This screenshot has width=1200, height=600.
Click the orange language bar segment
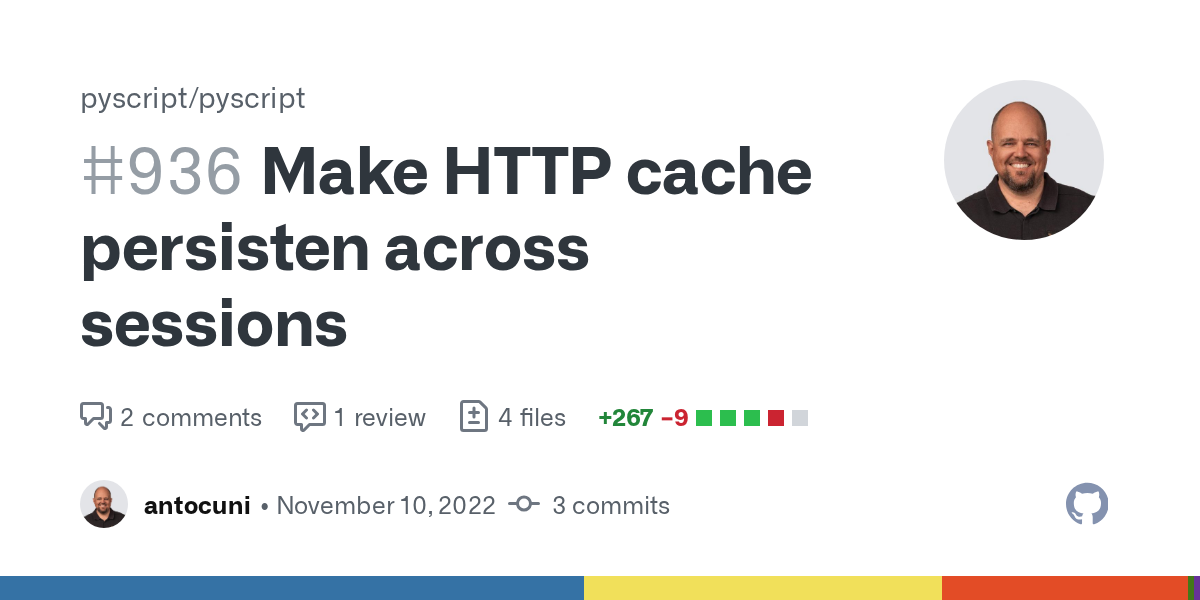1064,588
